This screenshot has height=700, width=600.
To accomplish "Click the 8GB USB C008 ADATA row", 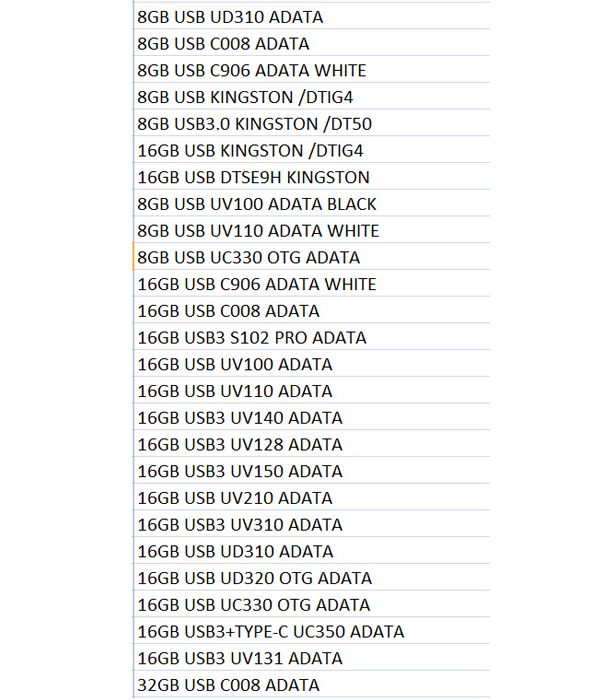I will tap(312, 43).
